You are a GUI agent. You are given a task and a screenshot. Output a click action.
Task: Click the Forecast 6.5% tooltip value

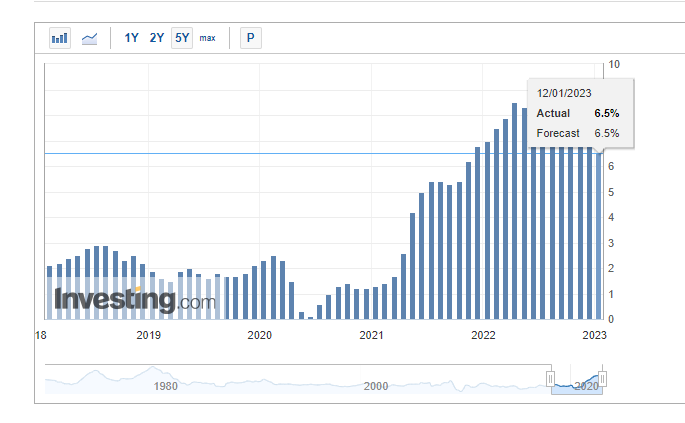[x=607, y=133]
